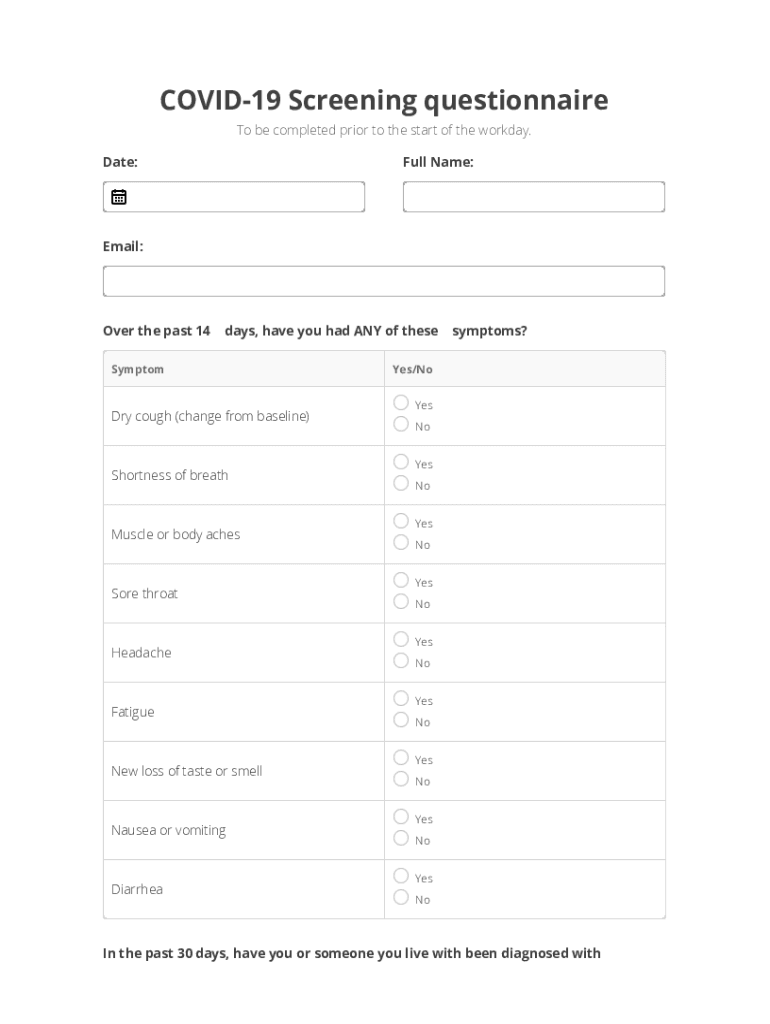Select Yes for New loss of taste or smell

pyautogui.click(x=401, y=757)
